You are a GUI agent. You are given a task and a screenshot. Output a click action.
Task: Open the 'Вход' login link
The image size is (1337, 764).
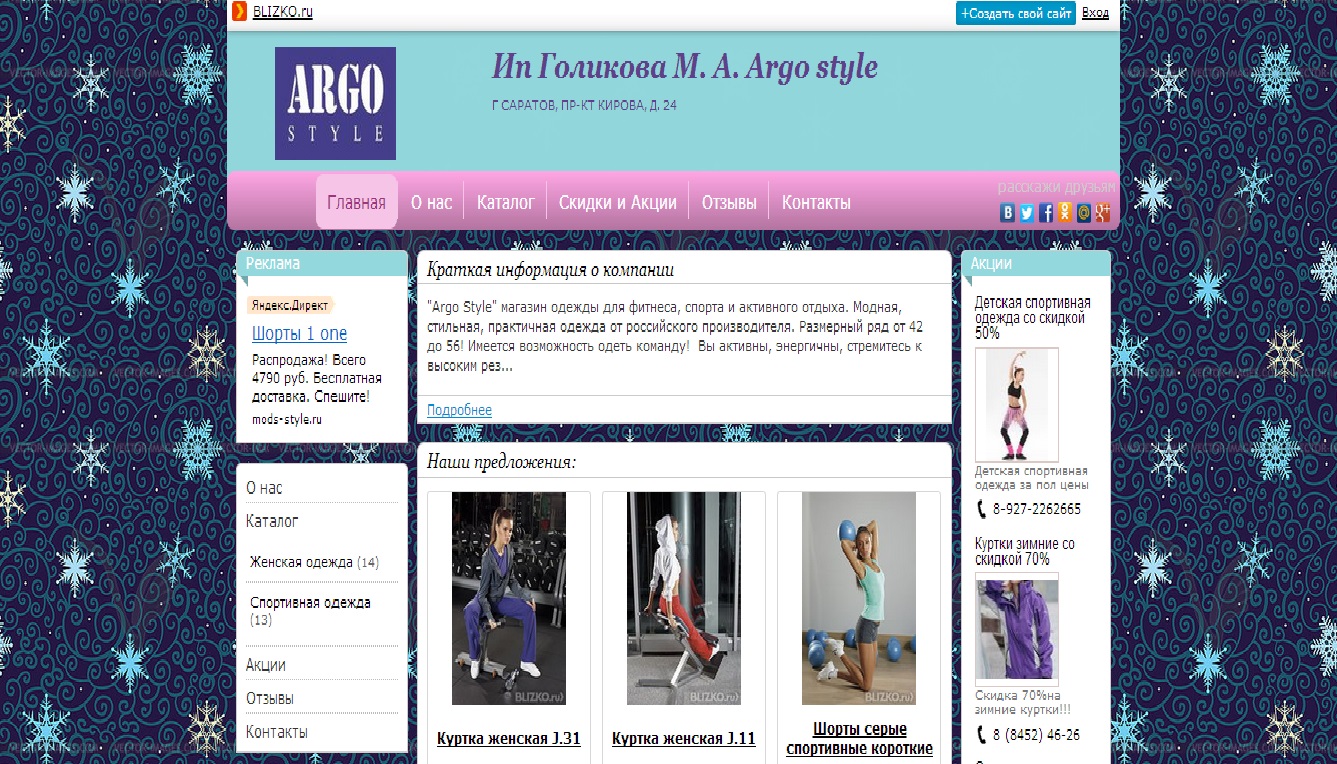coord(1095,13)
